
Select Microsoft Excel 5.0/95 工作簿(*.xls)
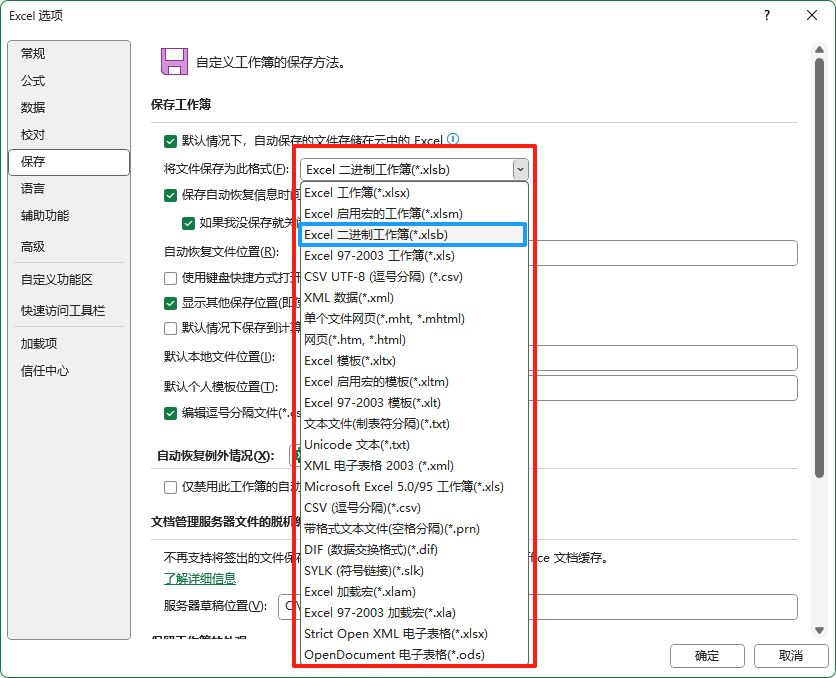pyautogui.click(x=414, y=487)
